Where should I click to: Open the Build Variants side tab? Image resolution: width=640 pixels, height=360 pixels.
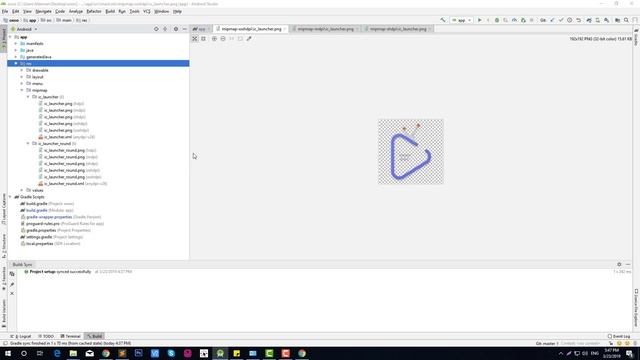click(4, 313)
